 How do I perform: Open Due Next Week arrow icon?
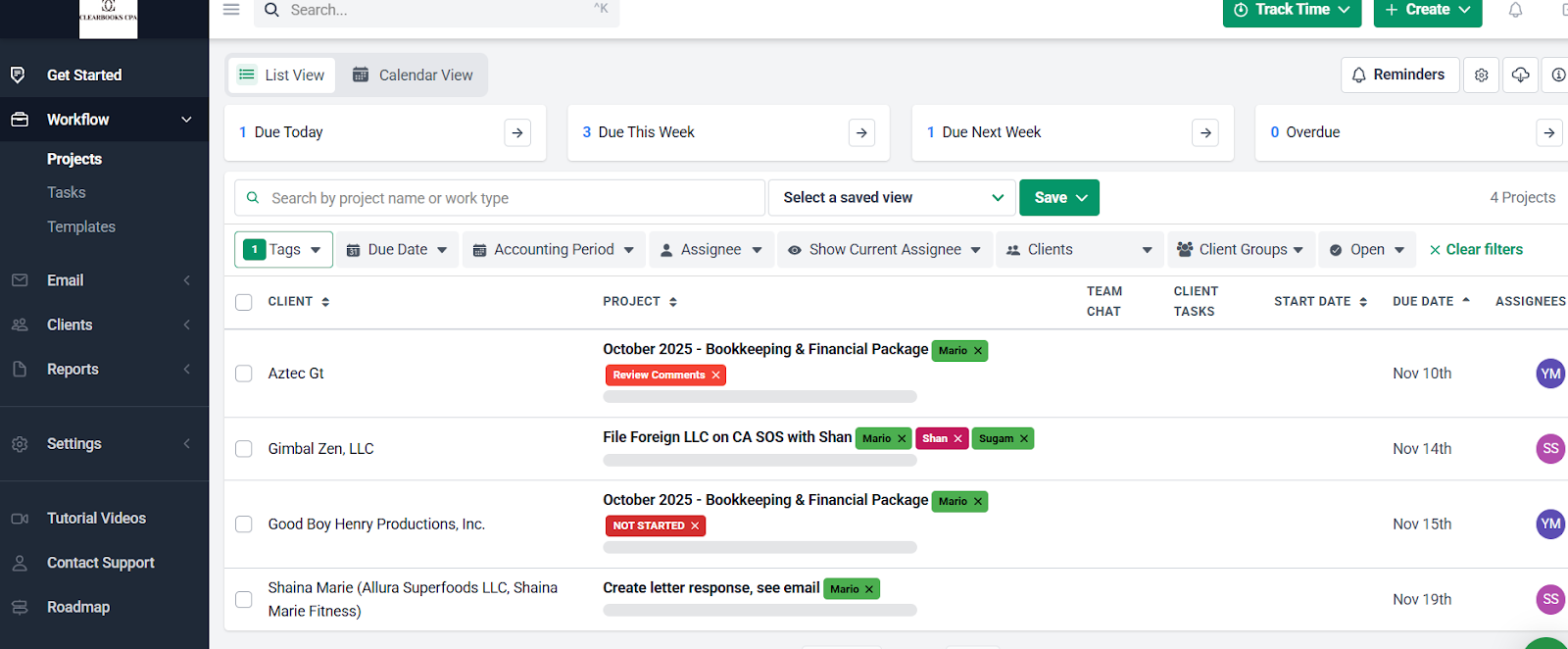click(x=1205, y=132)
